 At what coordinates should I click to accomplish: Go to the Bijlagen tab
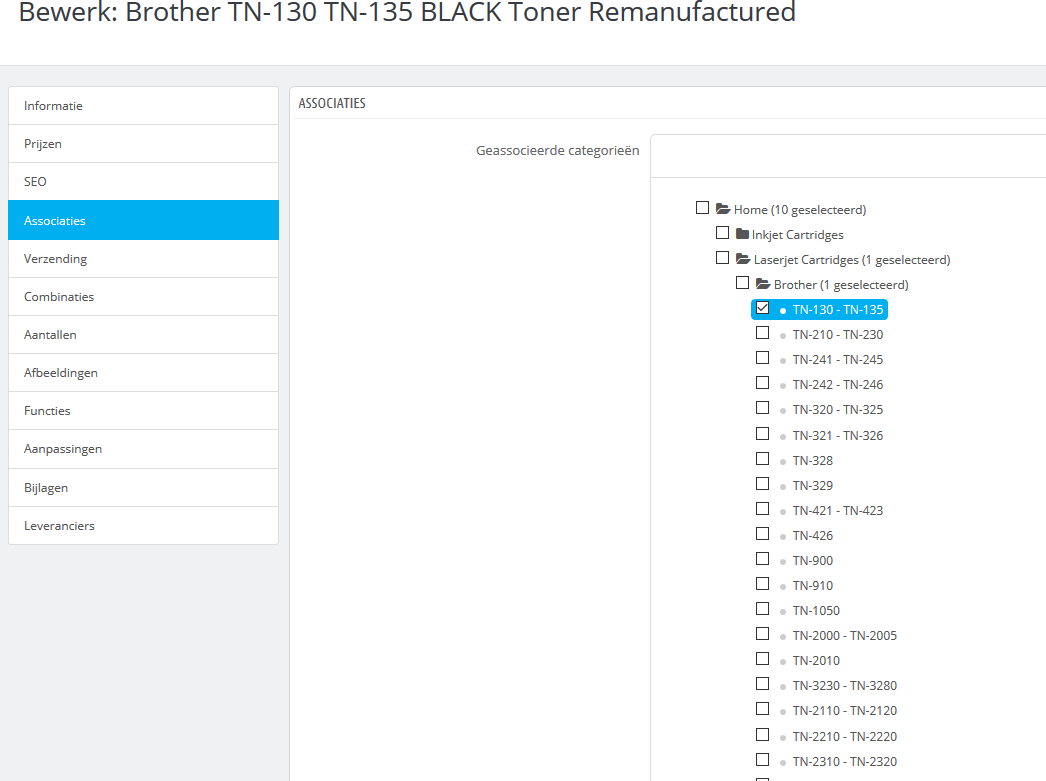coord(143,488)
